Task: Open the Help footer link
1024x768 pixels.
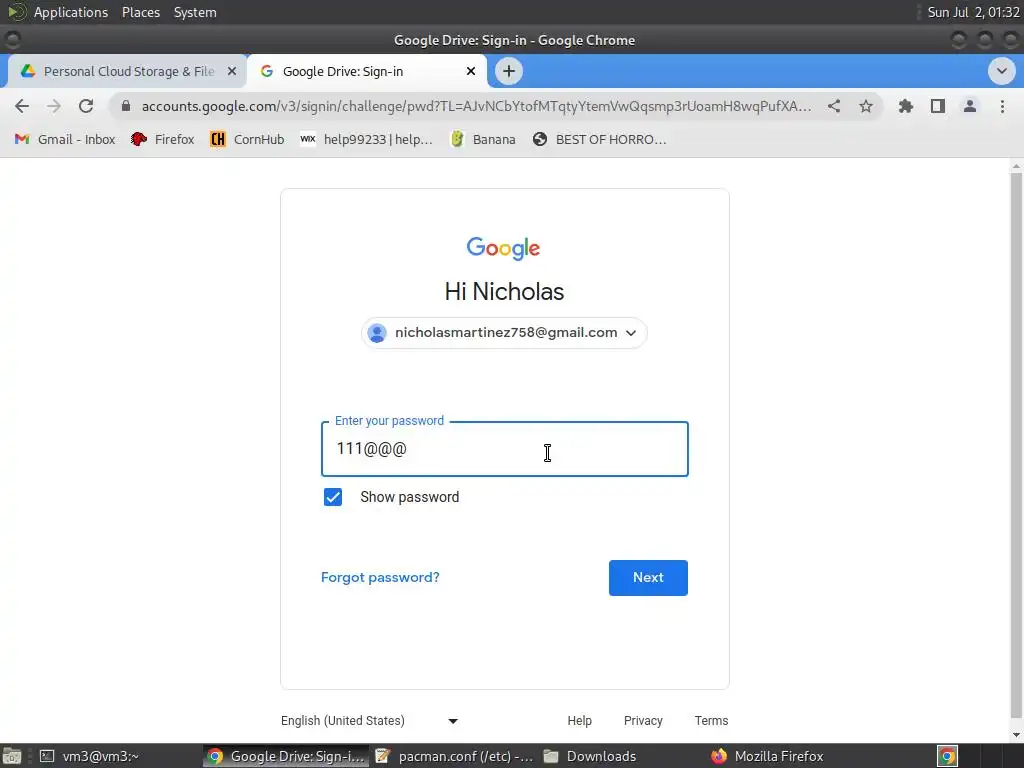Action: point(579,720)
